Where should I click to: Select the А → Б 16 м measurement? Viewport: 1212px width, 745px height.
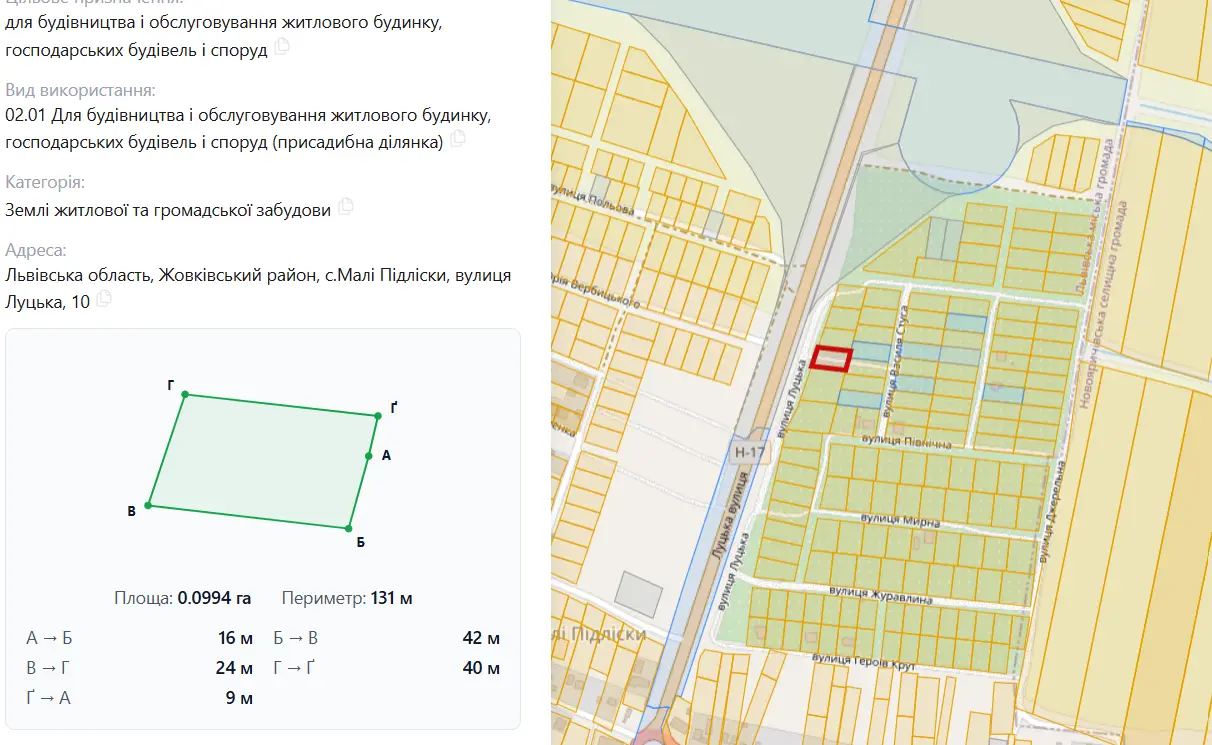point(140,638)
